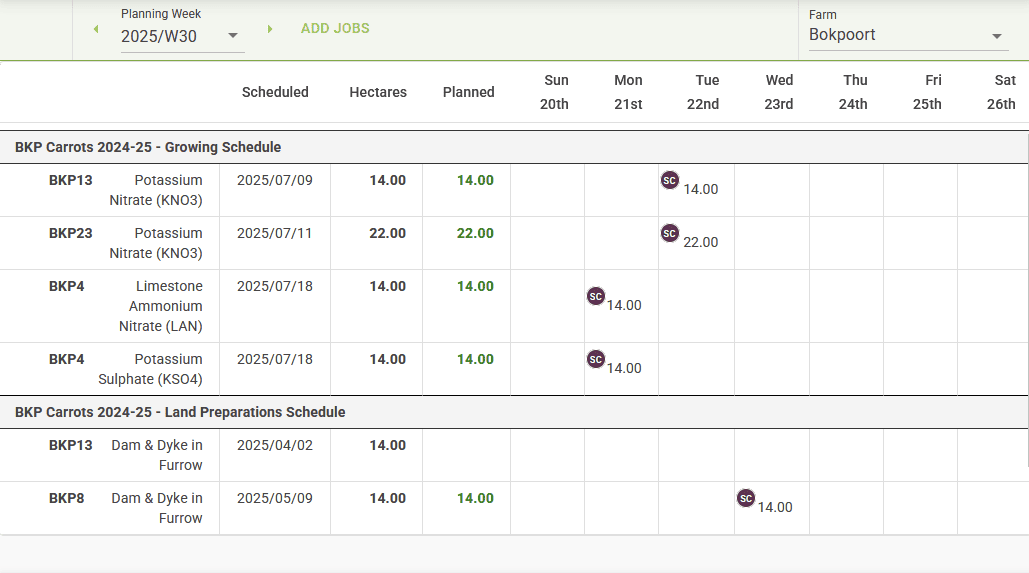1029x573 pixels.
Task: Click the Hectares column header
Action: 378,92
